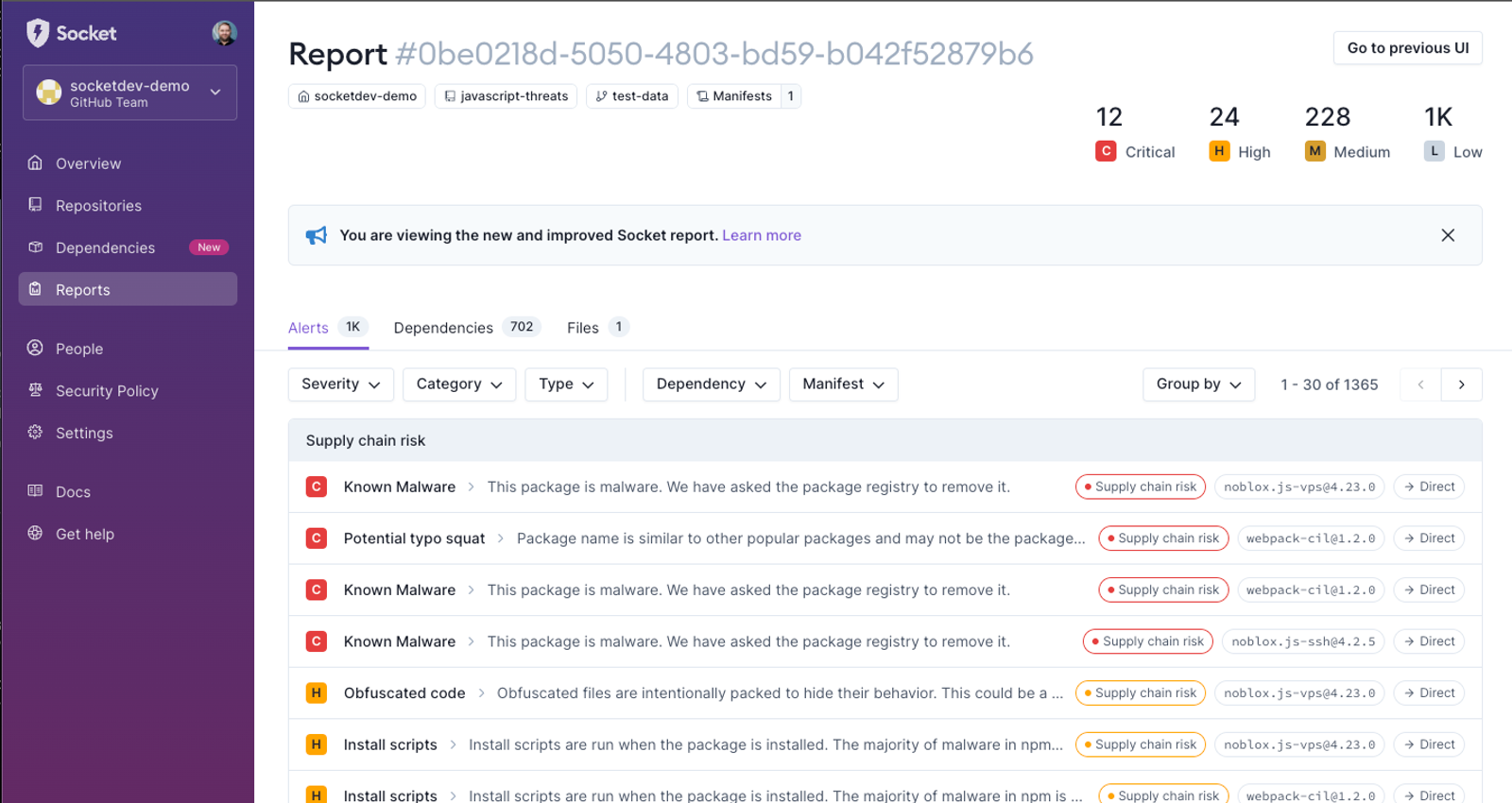Click the Low severity L badge
Image resolution: width=1512 pixels, height=803 pixels.
coord(1435,151)
